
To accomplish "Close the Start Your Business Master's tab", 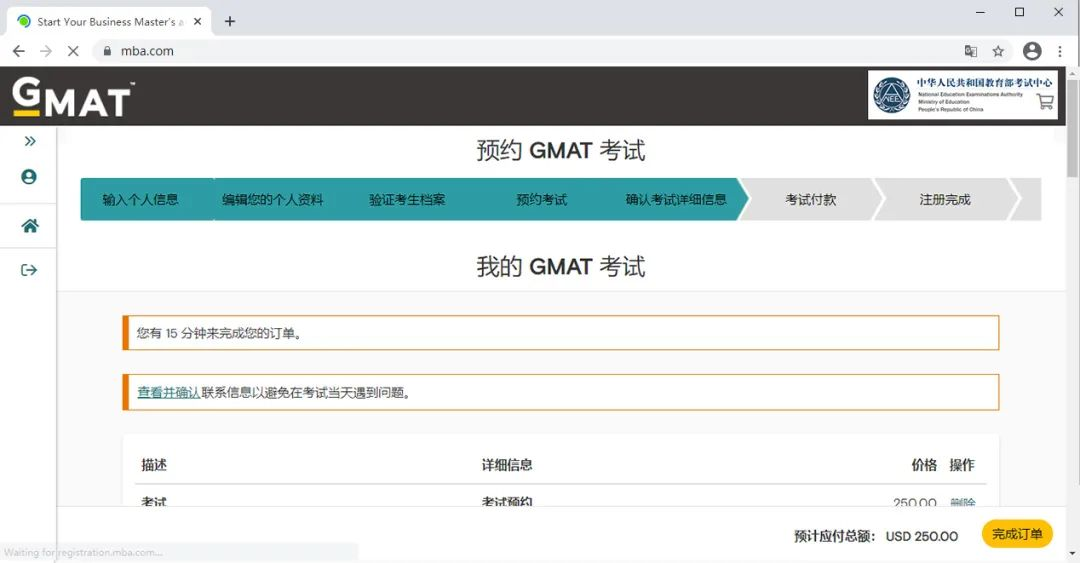I will point(198,21).
